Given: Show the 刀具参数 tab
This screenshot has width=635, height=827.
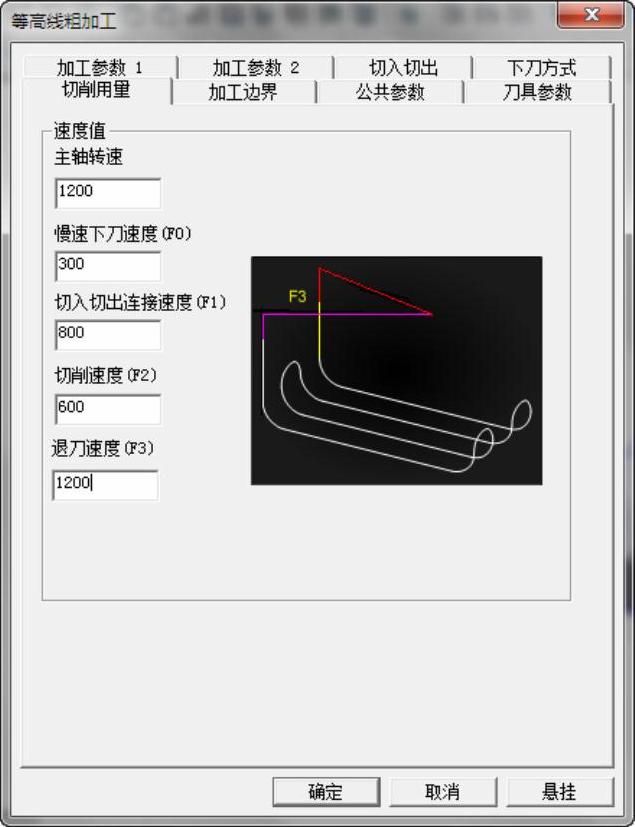Looking at the screenshot, I should pyautogui.click(x=537, y=92).
